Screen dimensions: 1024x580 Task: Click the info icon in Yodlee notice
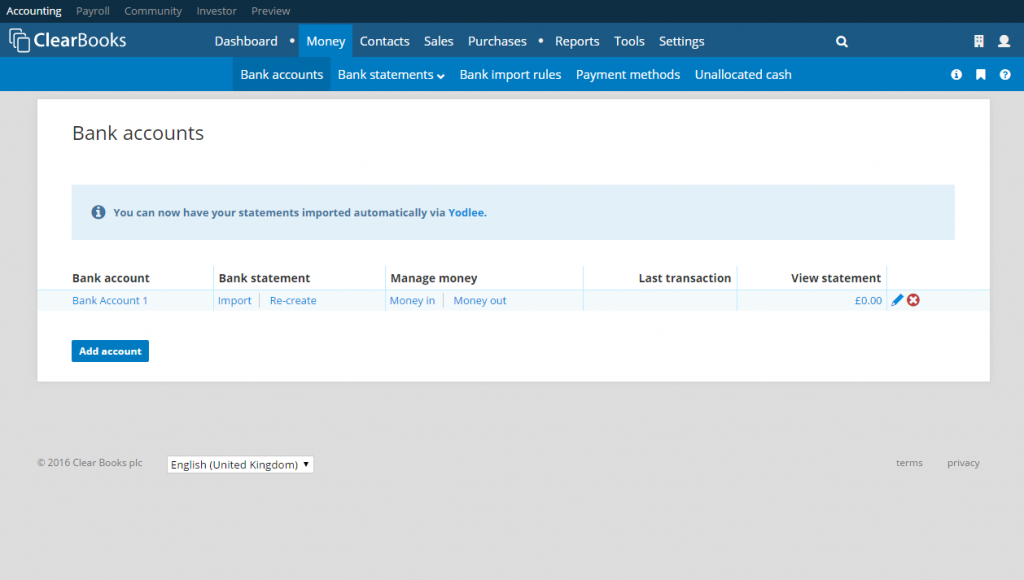click(98, 212)
